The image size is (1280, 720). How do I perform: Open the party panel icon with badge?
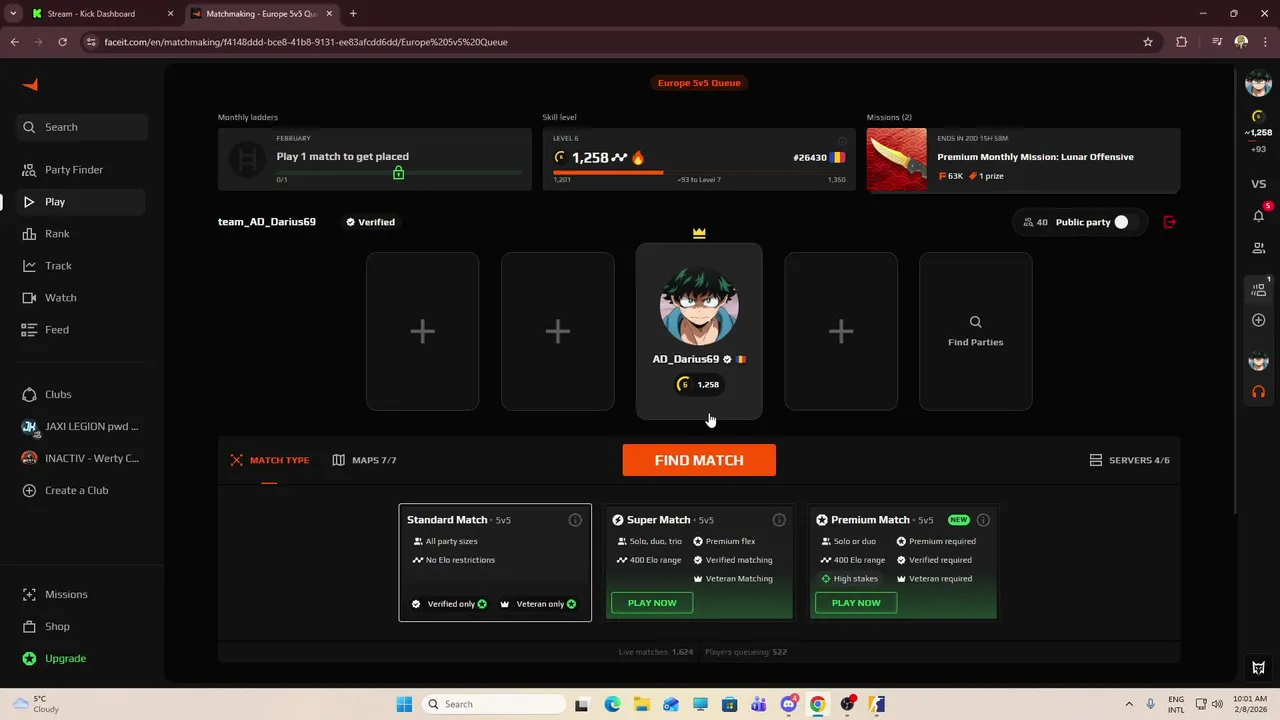click(1258, 289)
